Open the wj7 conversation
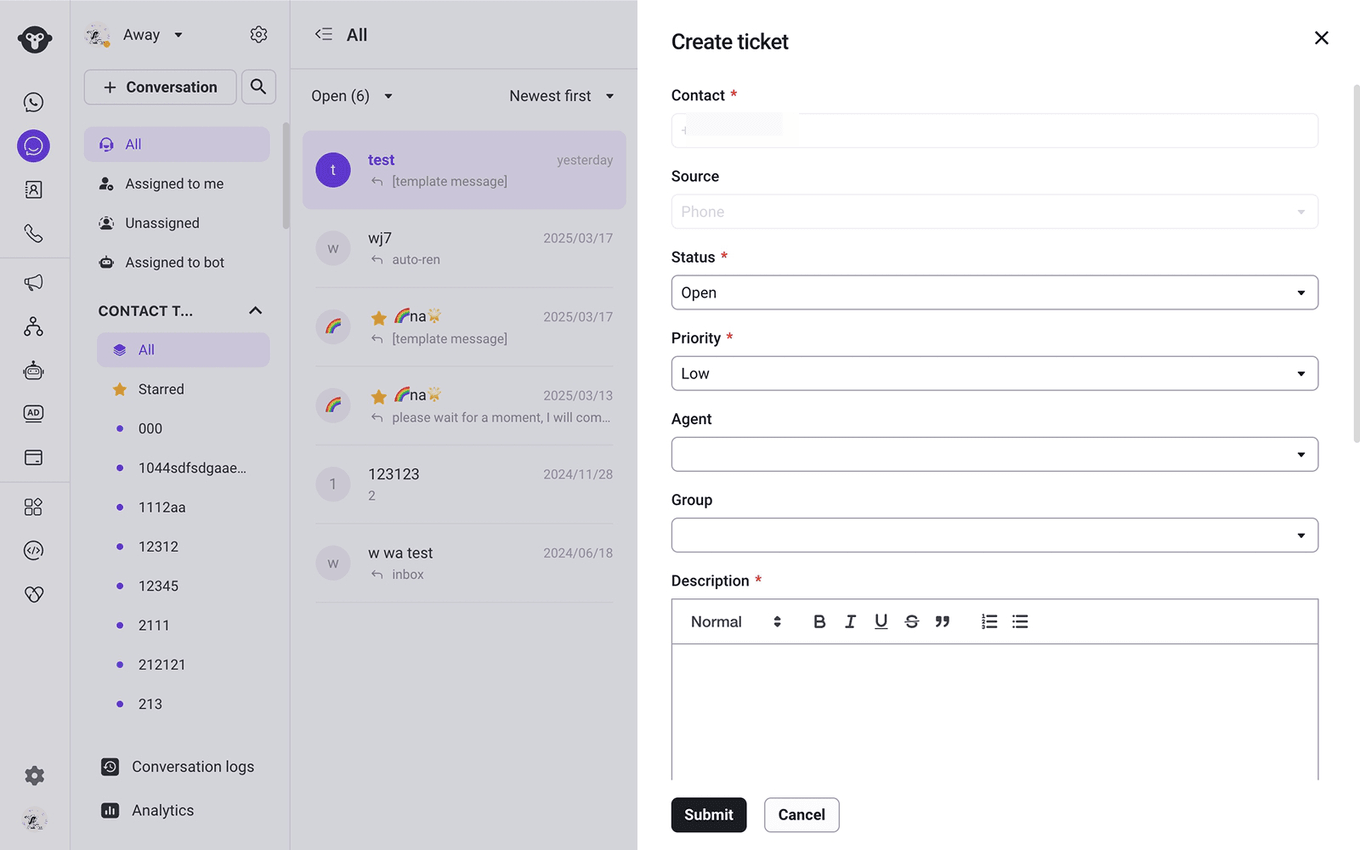The width and height of the screenshot is (1360, 850). [x=464, y=248]
